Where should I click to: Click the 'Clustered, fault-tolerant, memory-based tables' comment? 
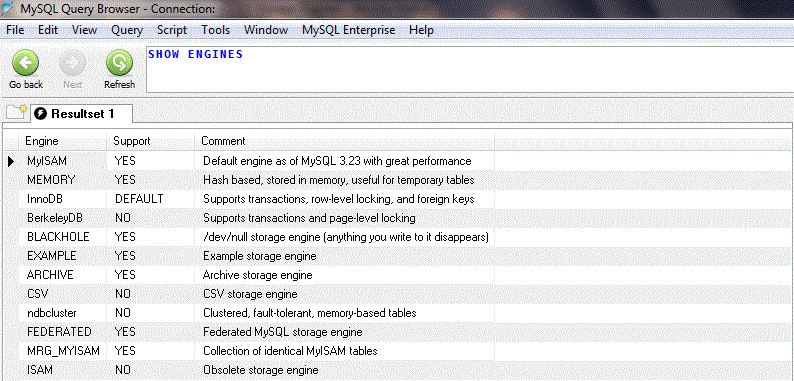tap(309, 313)
